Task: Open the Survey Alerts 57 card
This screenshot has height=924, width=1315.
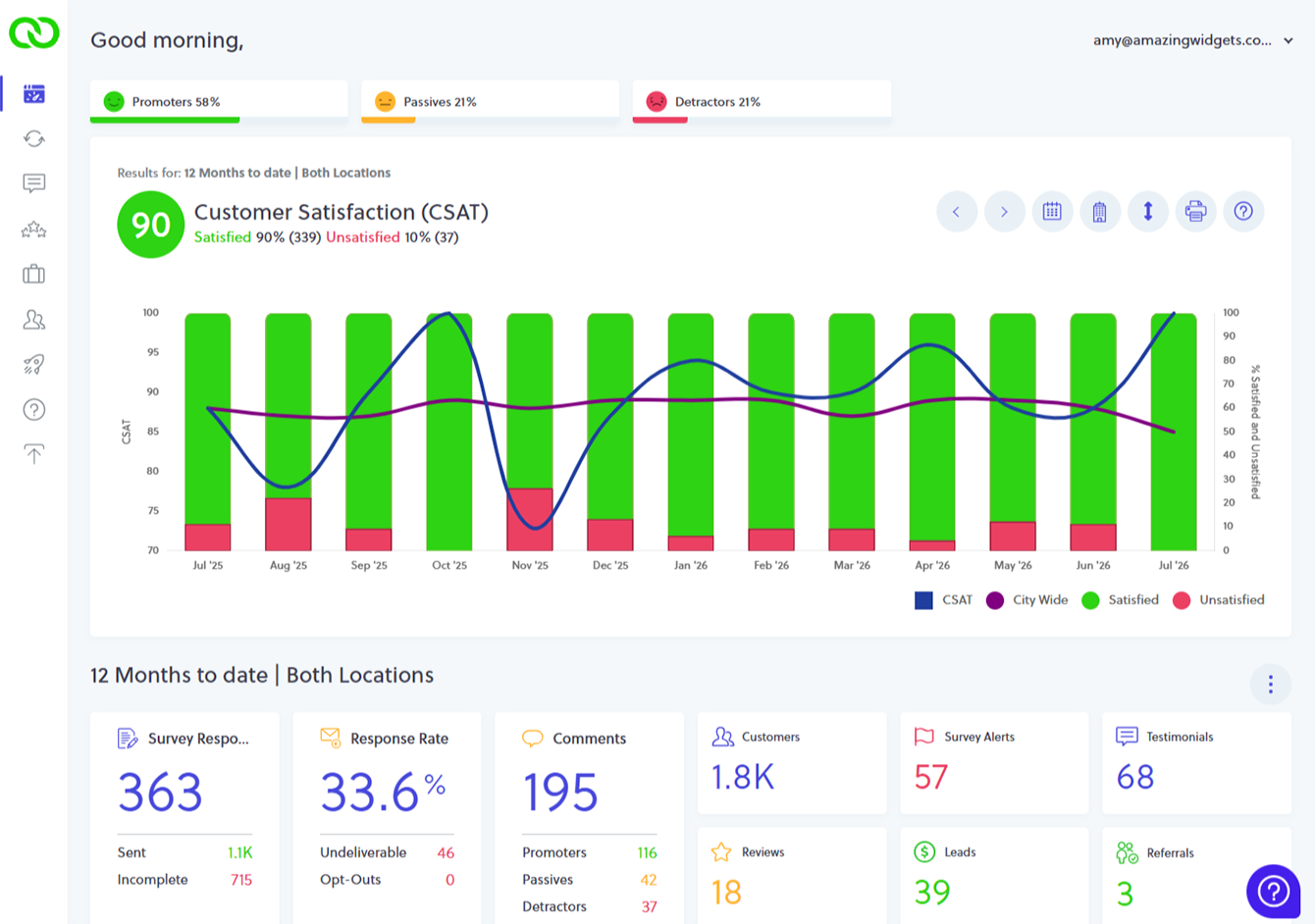Action: click(x=994, y=763)
